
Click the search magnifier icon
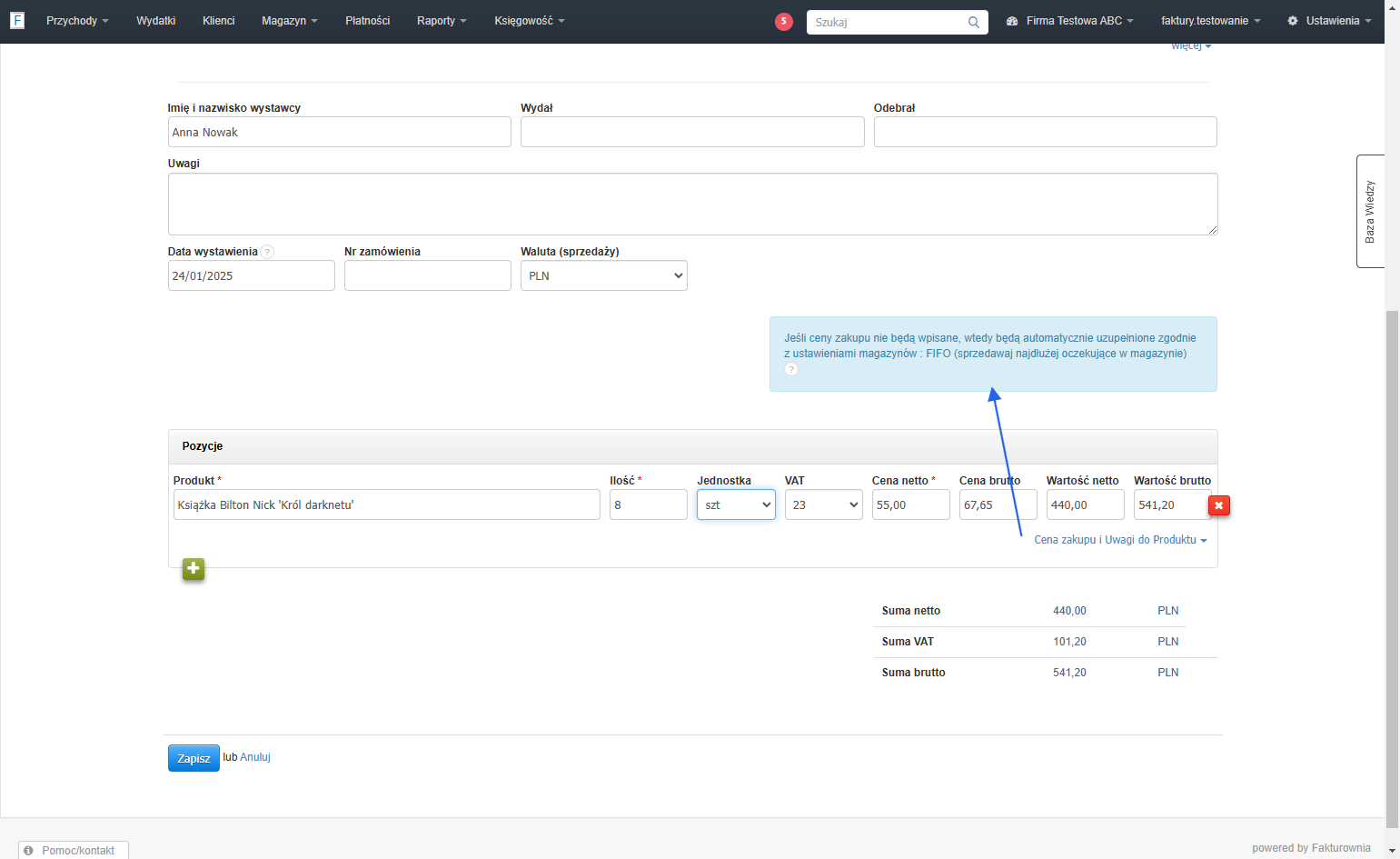tap(974, 22)
